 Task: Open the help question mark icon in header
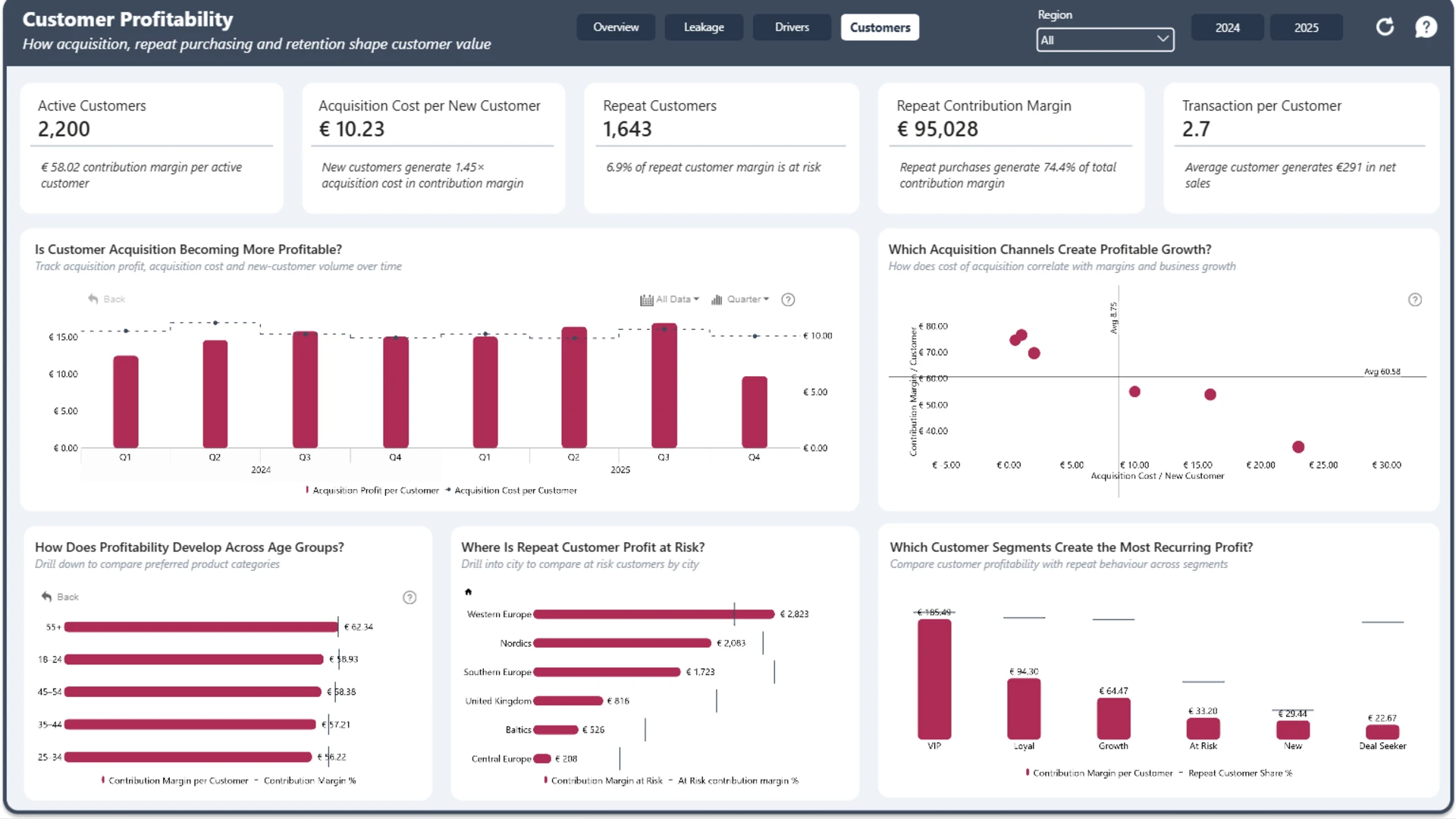pyautogui.click(x=1426, y=27)
